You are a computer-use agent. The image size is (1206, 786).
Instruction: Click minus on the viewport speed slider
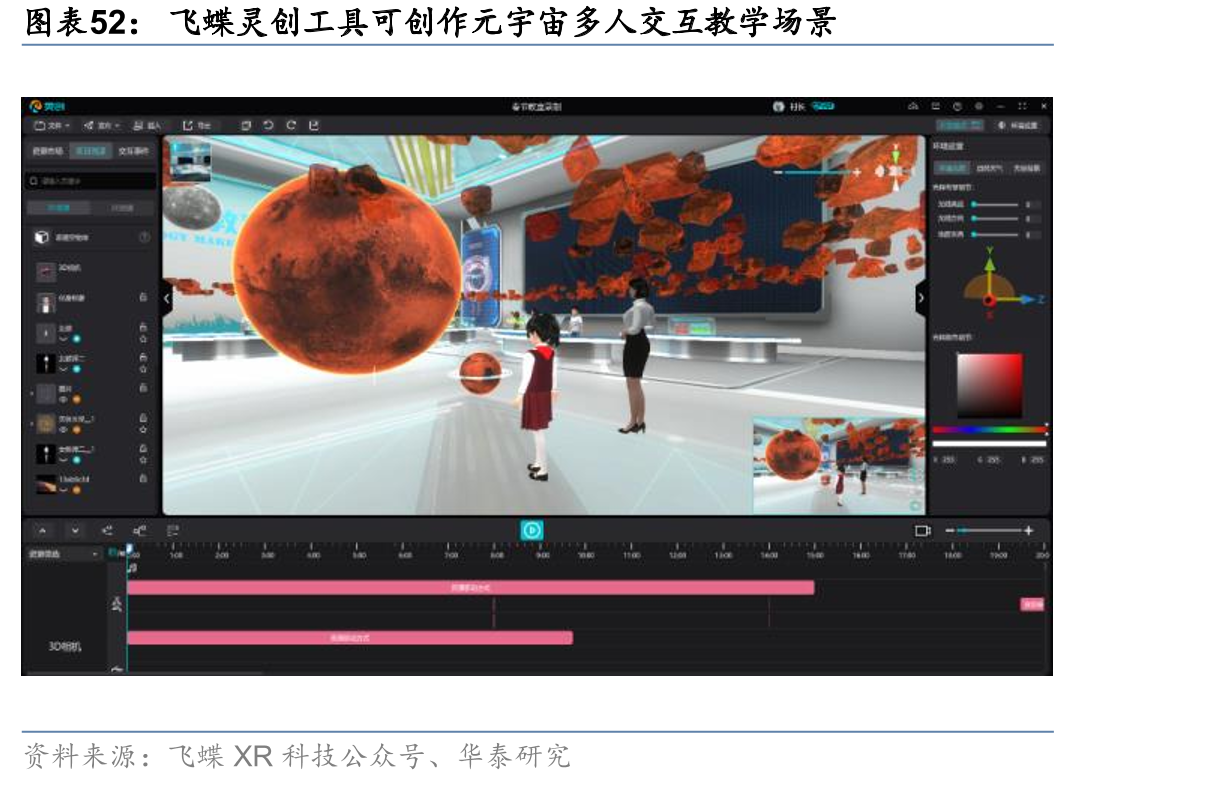[x=778, y=172]
